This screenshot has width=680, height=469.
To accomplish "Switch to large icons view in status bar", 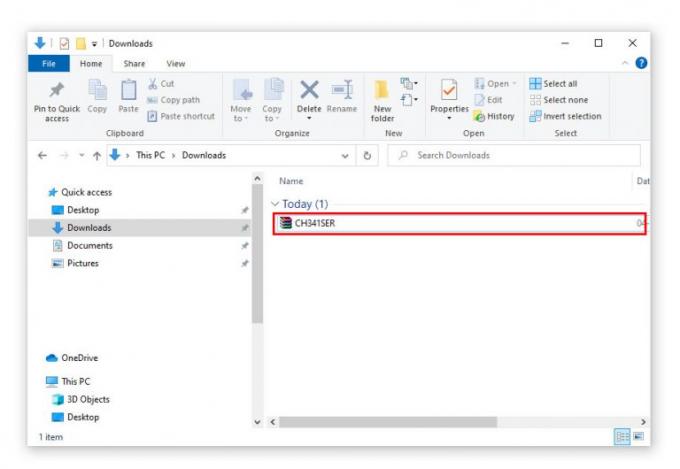I will 637,437.
